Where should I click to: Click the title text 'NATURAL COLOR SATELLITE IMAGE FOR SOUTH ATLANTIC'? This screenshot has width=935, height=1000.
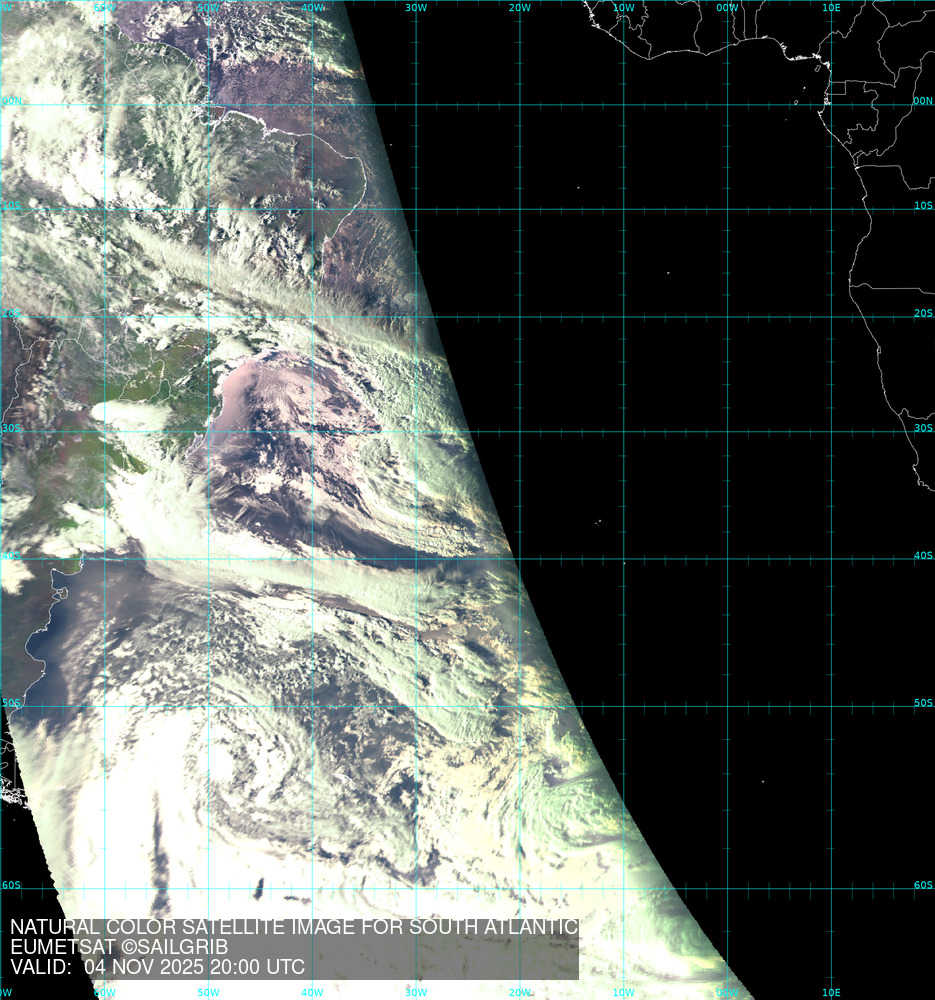(x=294, y=927)
